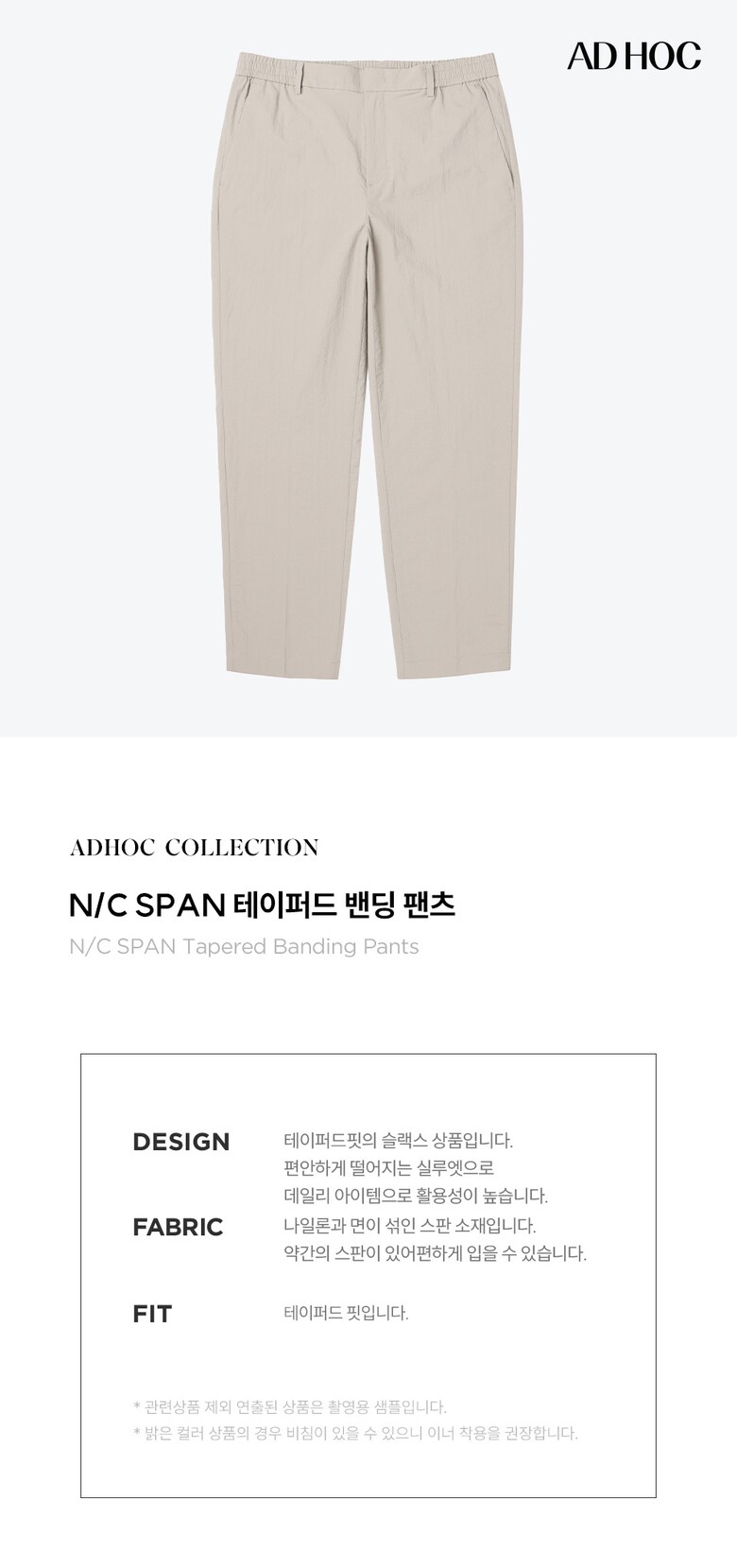Click the AD HOC brand logo
Screen dimensions: 737x1568
coord(633,56)
